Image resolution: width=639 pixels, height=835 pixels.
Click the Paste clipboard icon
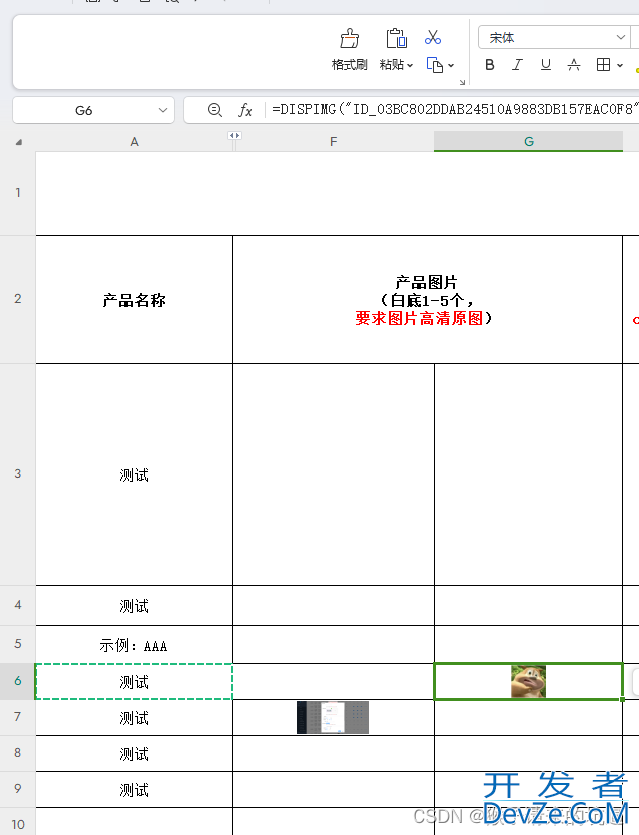tap(396, 39)
